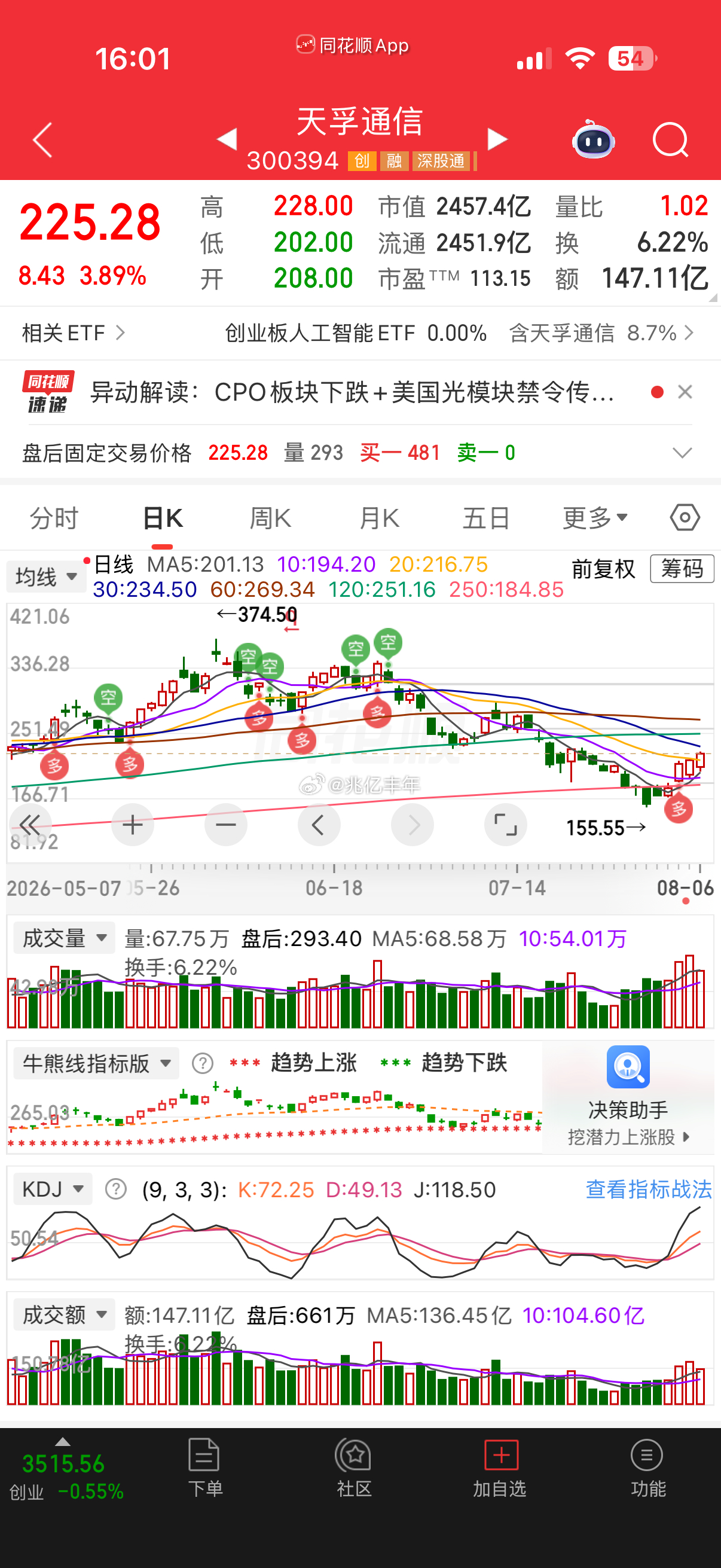Open the 决策助手 icon
Viewport: 721px width, 1568px height.
click(628, 1067)
